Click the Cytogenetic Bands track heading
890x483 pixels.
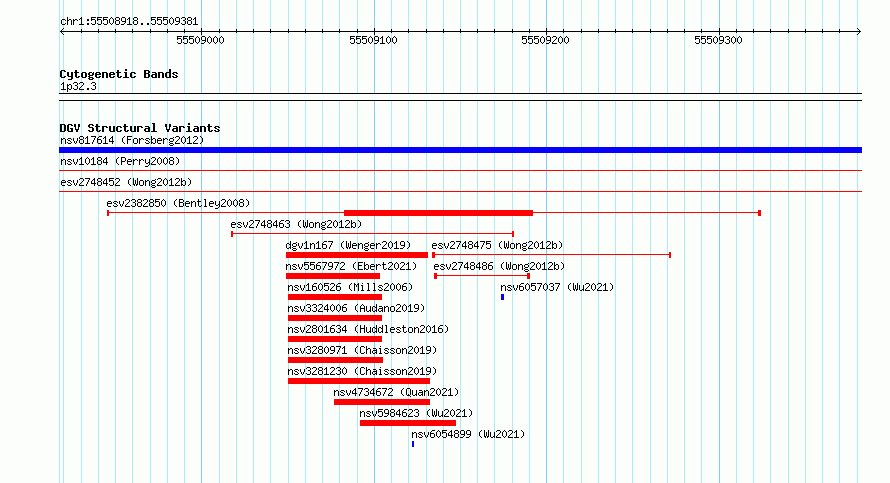click(x=119, y=74)
